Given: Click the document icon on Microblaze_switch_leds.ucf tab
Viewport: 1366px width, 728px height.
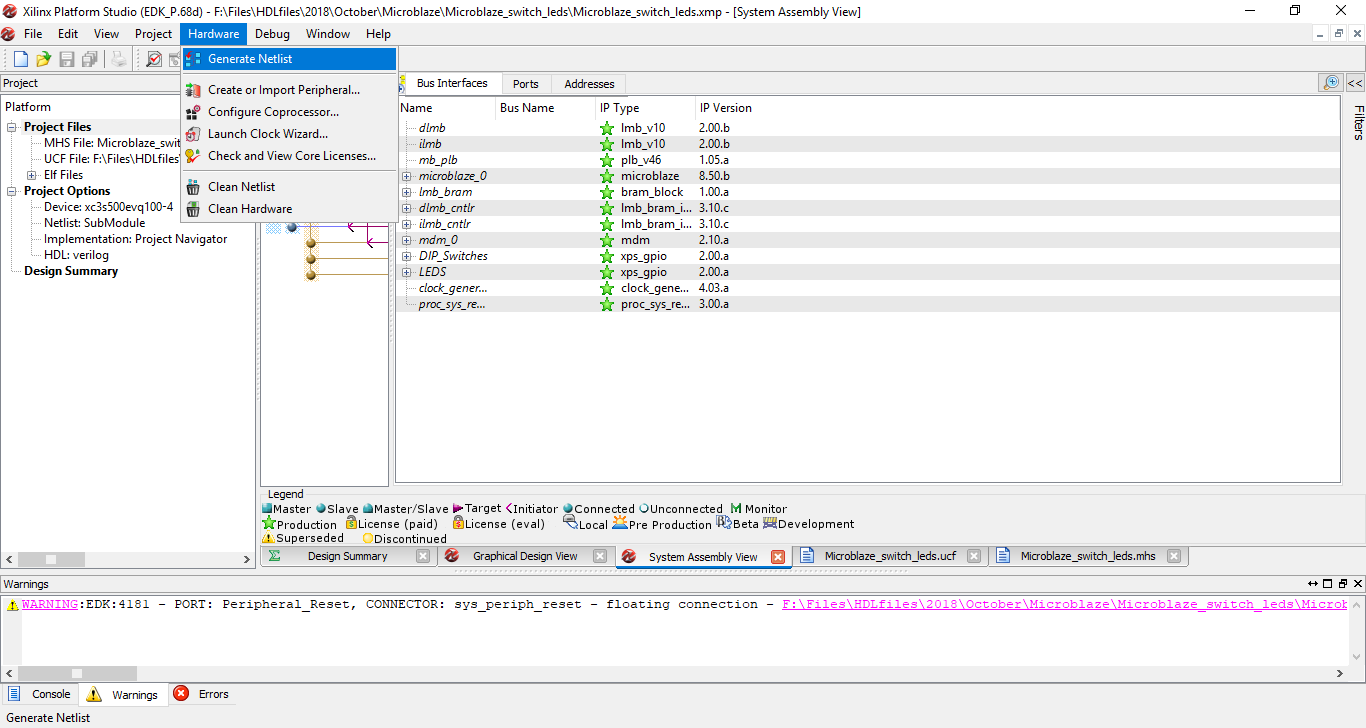Looking at the screenshot, I should pyautogui.click(x=806, y=555).
